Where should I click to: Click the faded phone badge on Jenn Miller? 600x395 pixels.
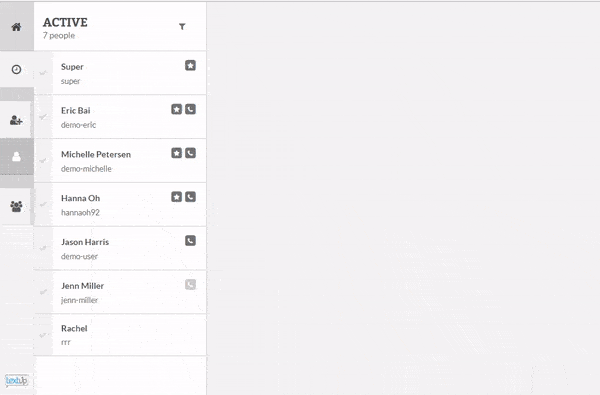click(x=191, y=284)
